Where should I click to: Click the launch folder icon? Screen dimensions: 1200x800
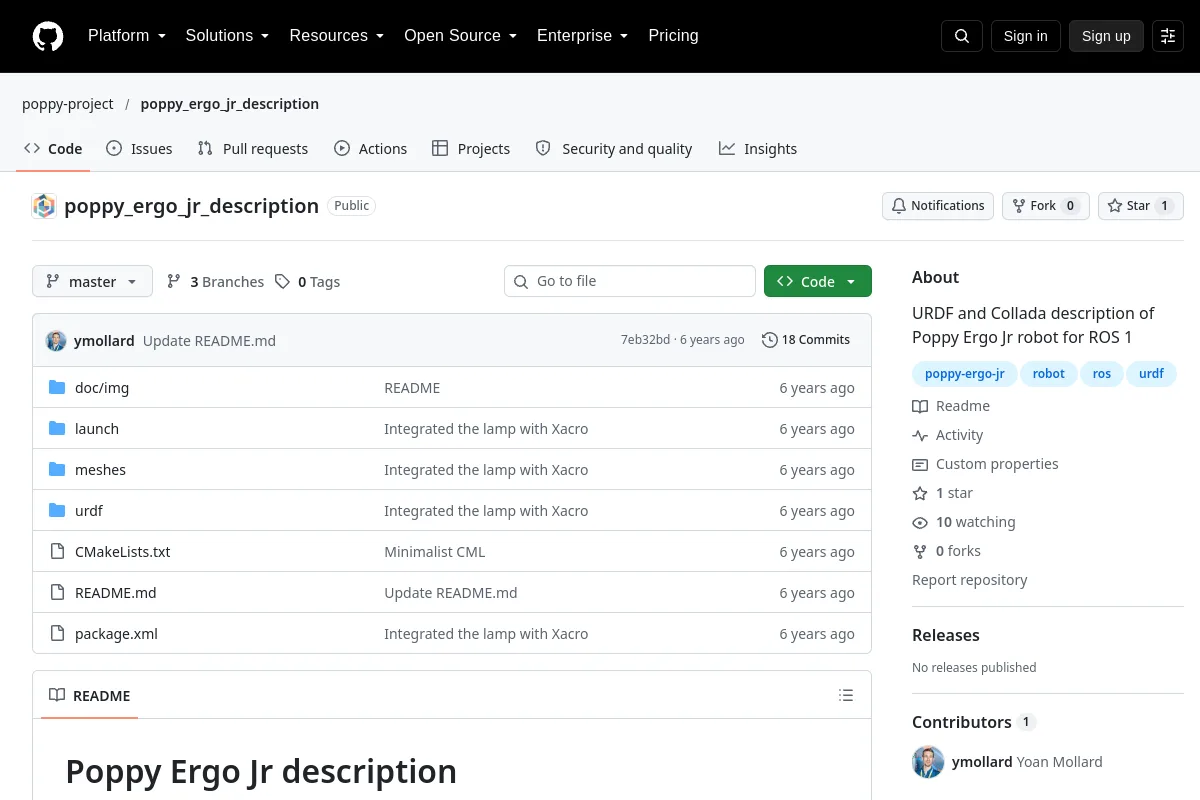[x=57, y=429]
